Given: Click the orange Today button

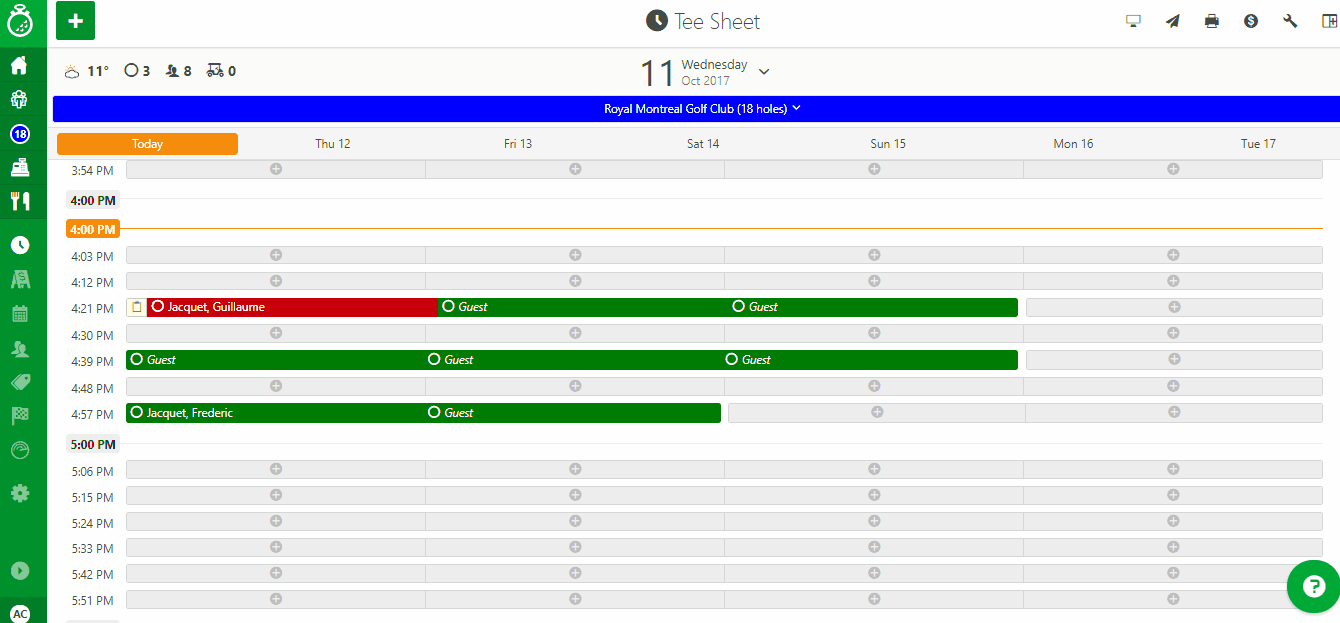Looking at the screenshot, I should pyautogui.click(x=147, y=144).
